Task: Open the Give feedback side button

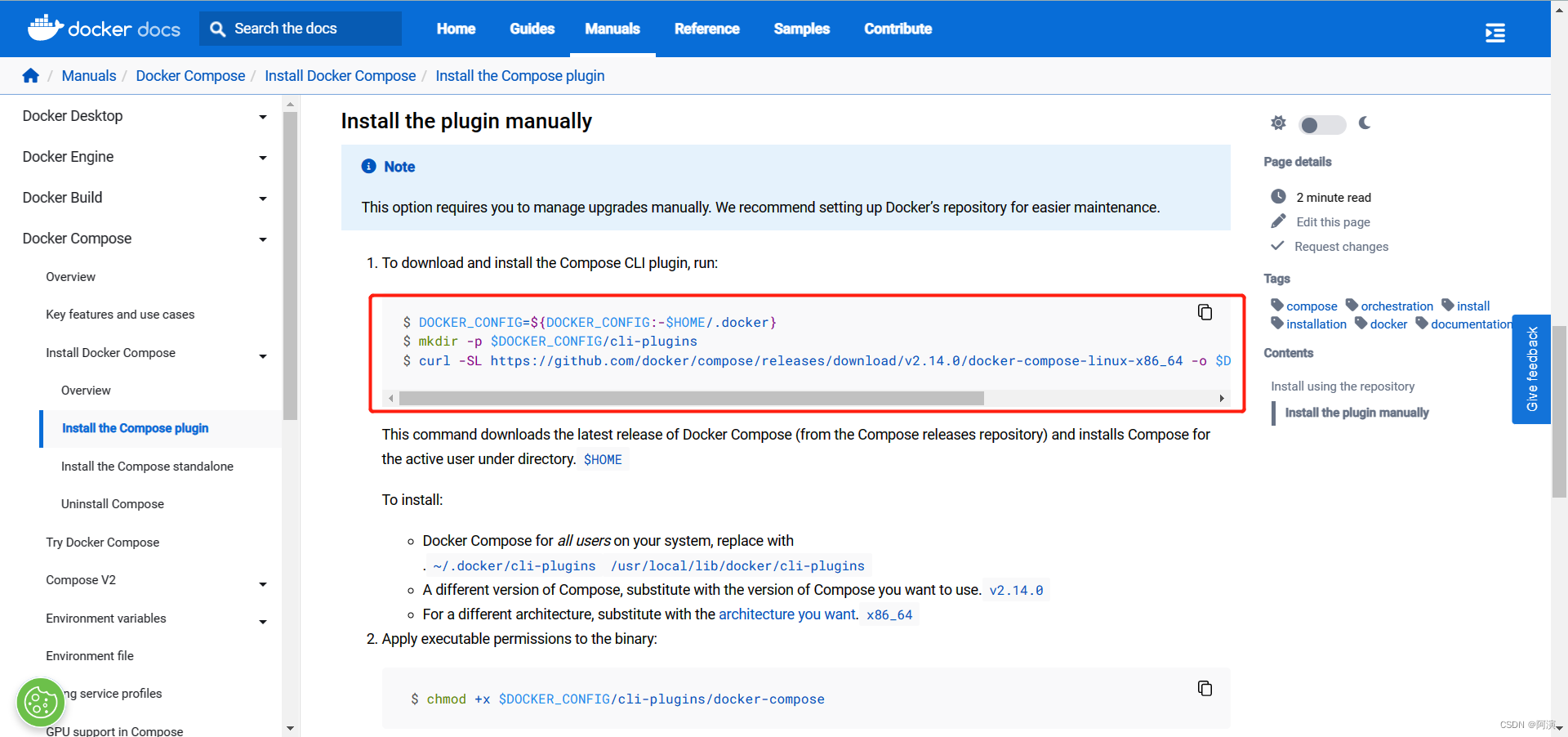Action: pos(1531,369)
